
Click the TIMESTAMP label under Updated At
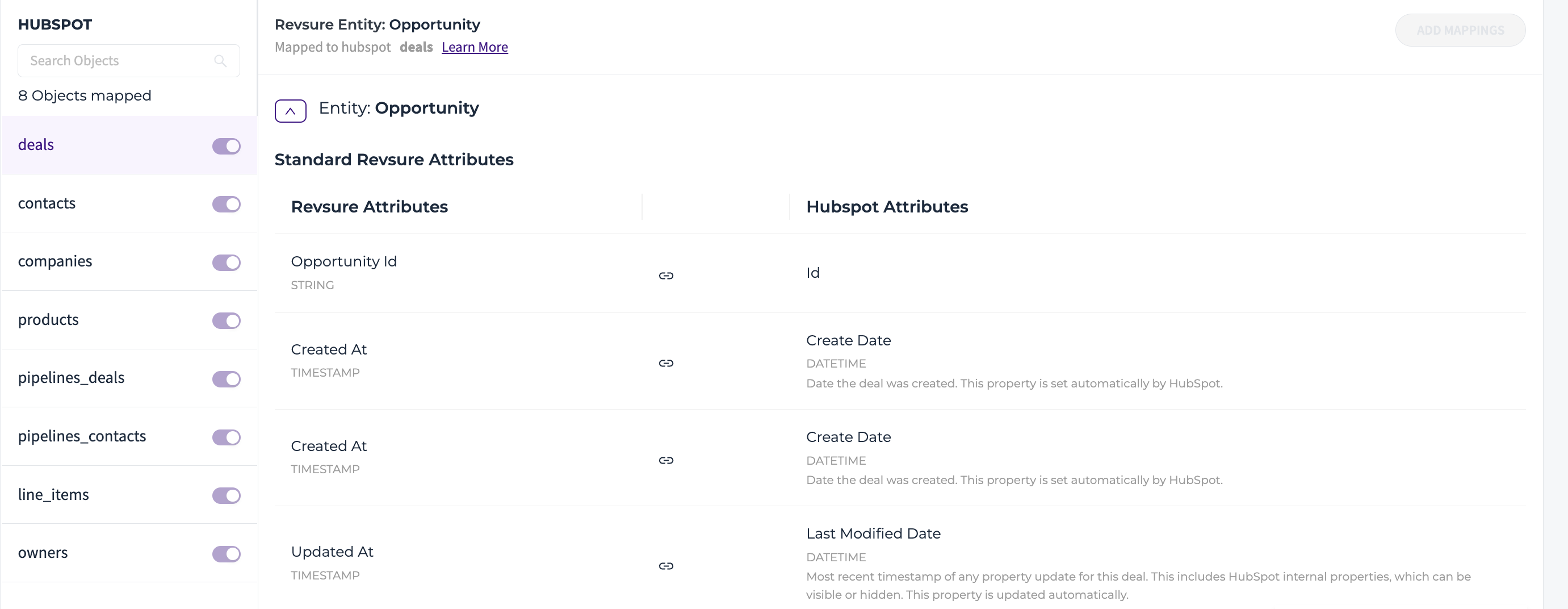(x=325, y=575)
